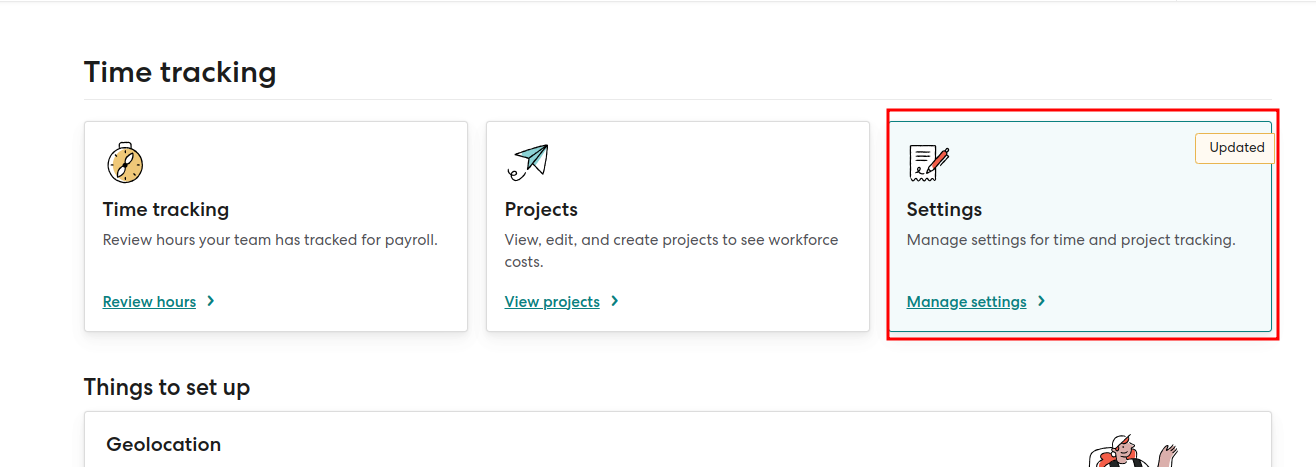Select the Settings card title
The height and width of the screenshot is (467, 1316).
pos(944,210)
